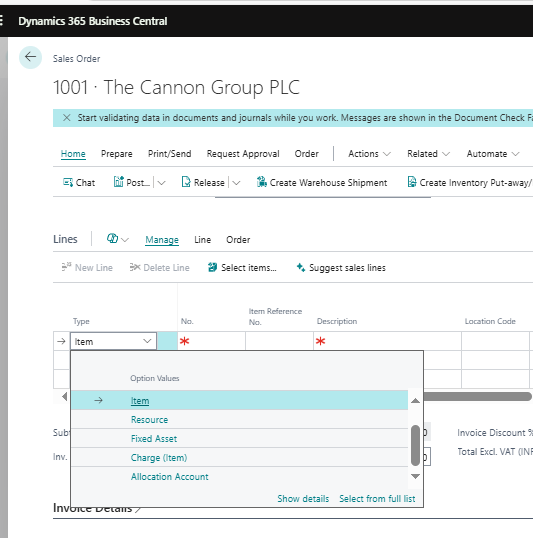Click the grid scroll-left arrow
This screenshot has height=538, width=533.
[65, 397]
